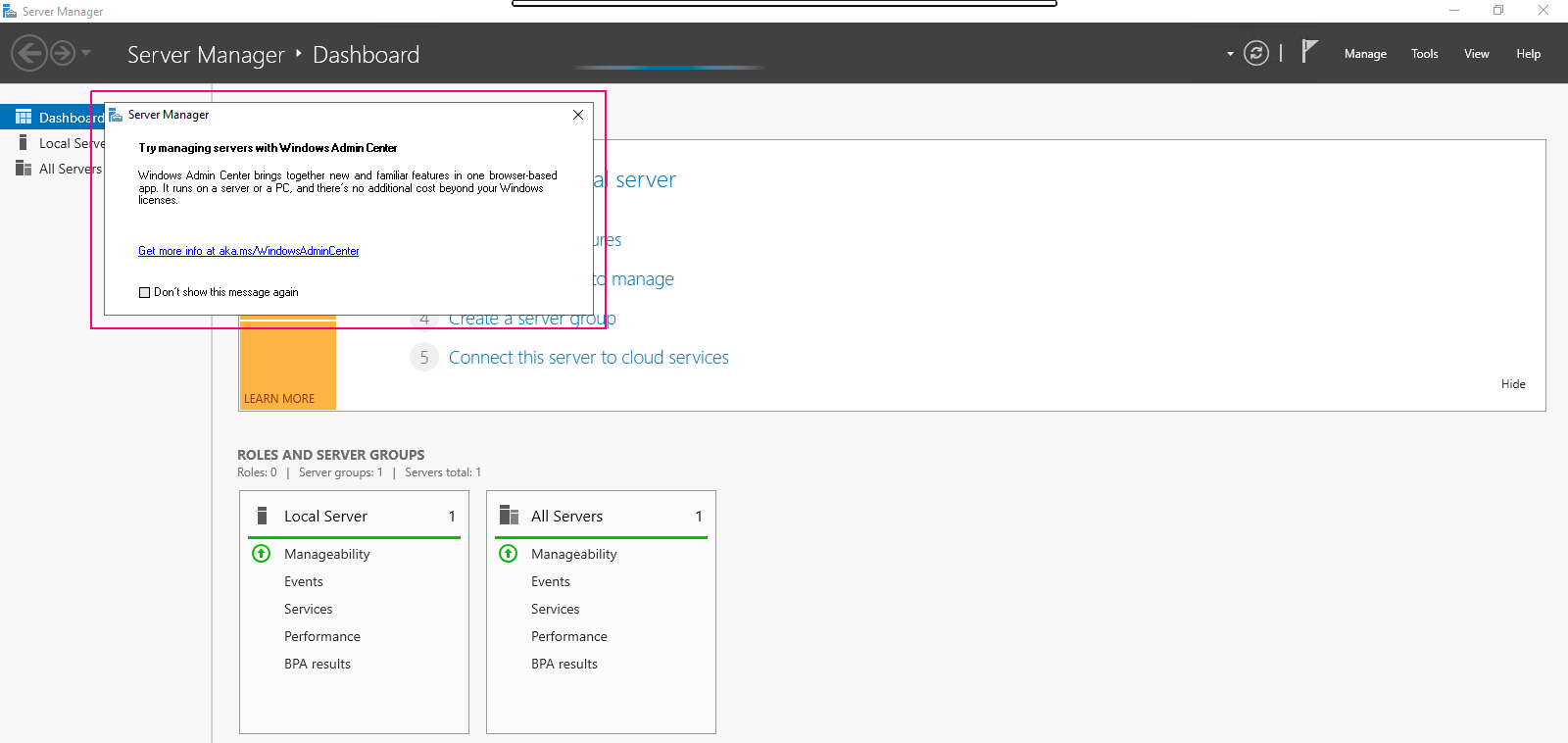
Task: Click the Server Manager title bar app icon
Action: 10,11
